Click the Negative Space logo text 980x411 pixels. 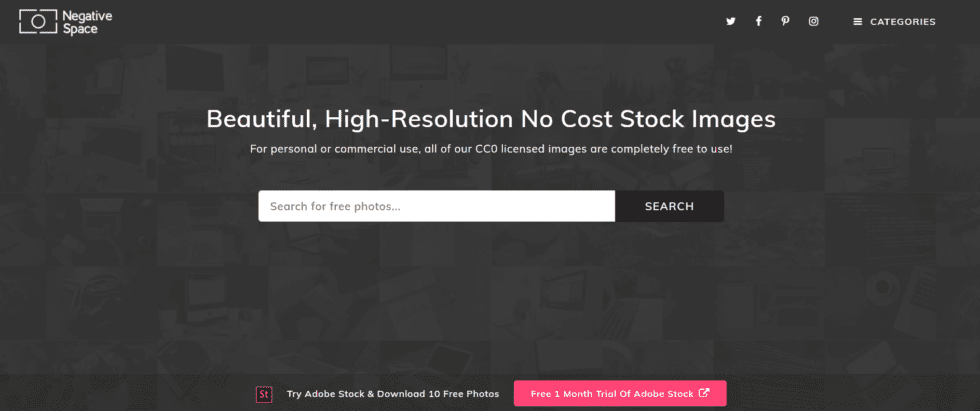(88, 22)
